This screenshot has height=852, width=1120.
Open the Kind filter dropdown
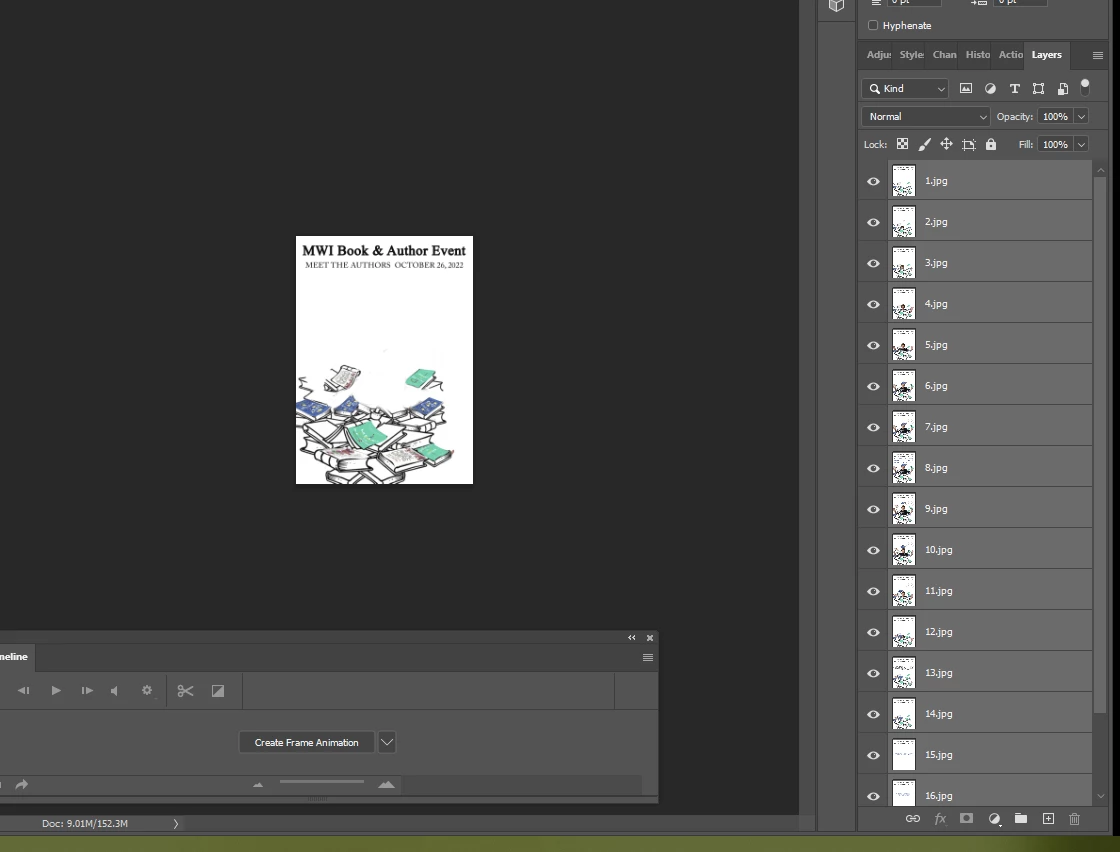coord(905,89)
